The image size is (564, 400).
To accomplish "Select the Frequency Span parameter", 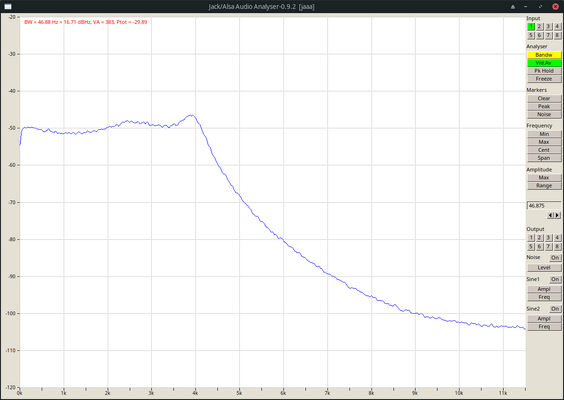I will [544, 158].
